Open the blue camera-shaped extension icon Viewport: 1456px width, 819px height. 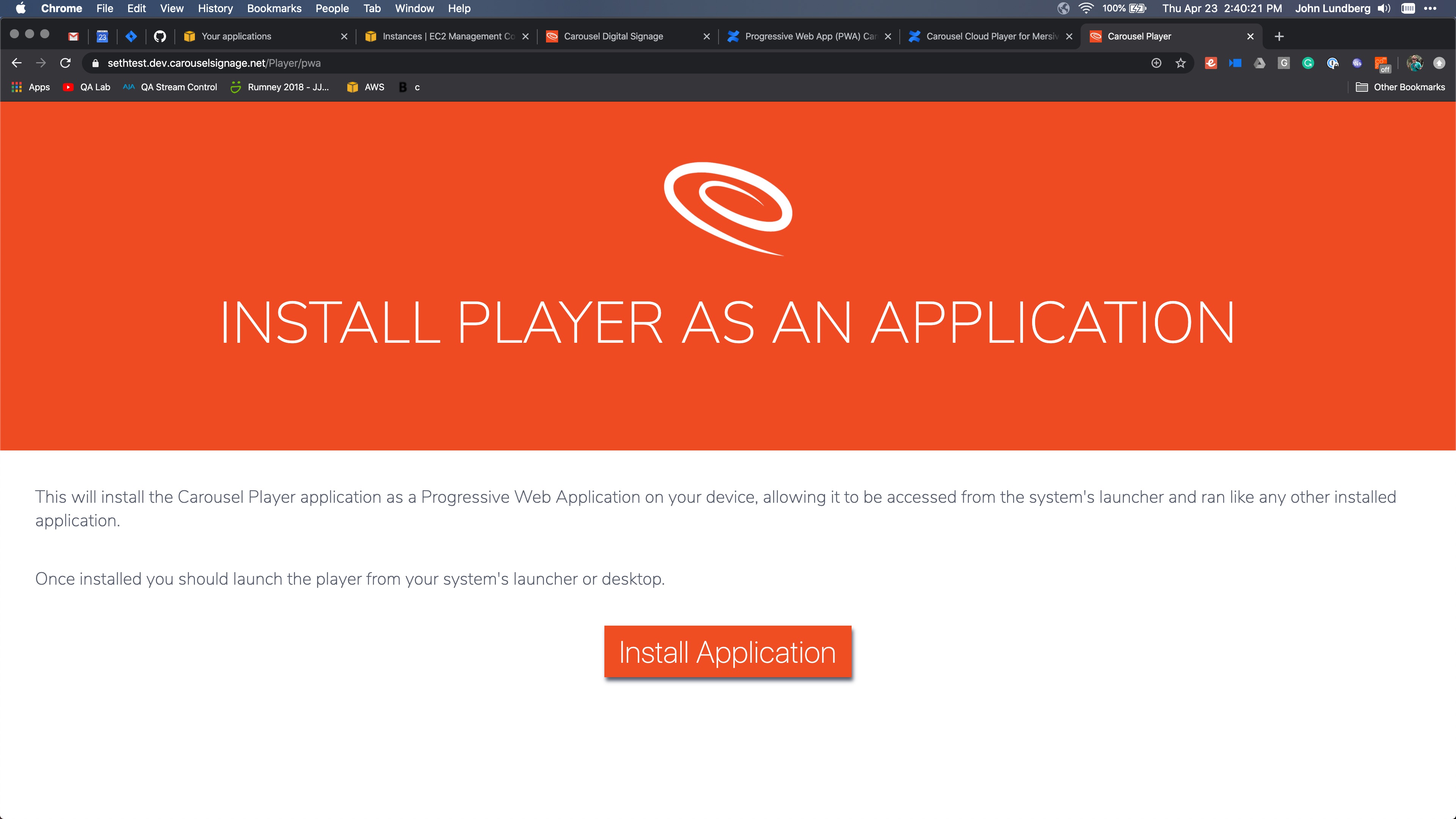pyautogui.click(x=1235, y=63)
